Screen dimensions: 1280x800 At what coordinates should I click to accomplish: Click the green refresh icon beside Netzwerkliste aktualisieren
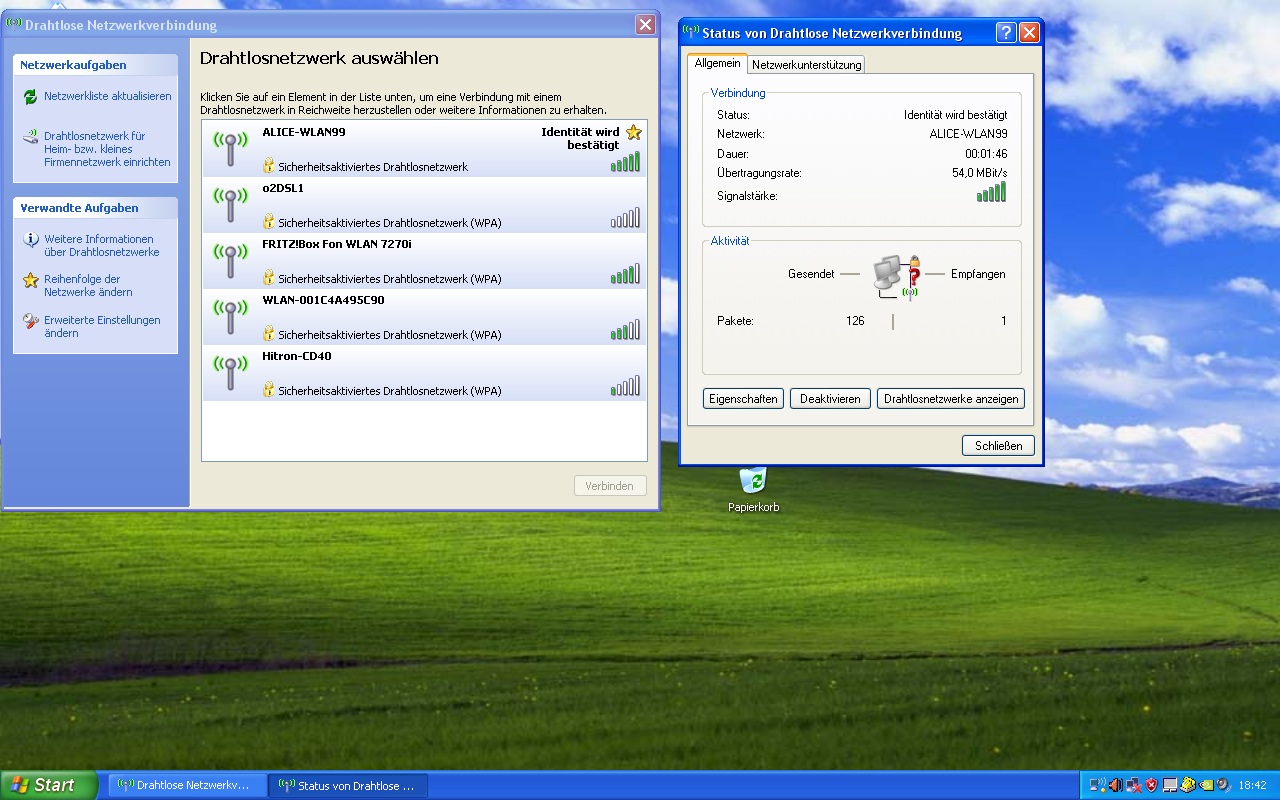[30, 97]
